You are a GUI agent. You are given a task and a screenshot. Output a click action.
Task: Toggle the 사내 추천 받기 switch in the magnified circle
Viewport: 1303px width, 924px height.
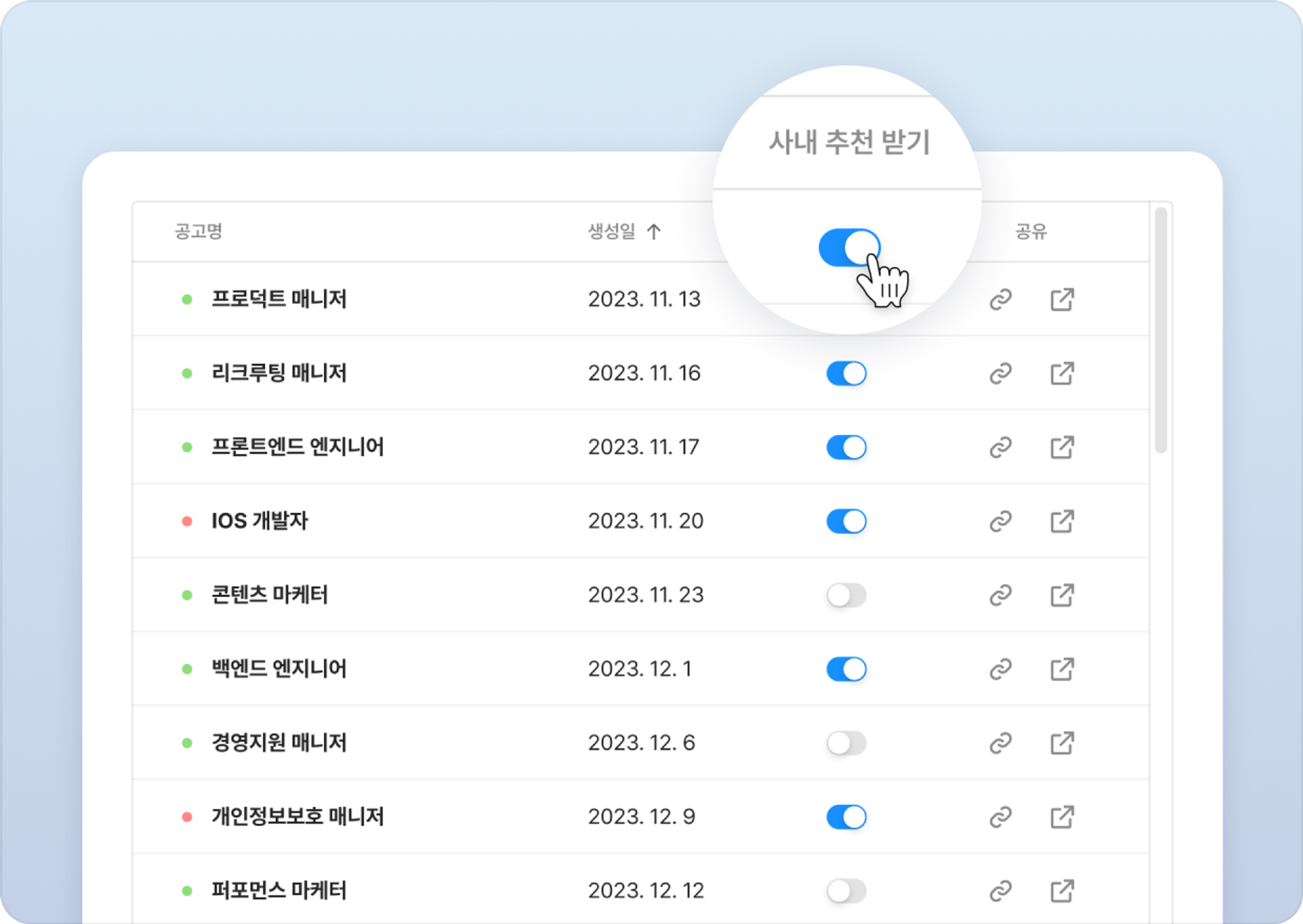point(849,247)
